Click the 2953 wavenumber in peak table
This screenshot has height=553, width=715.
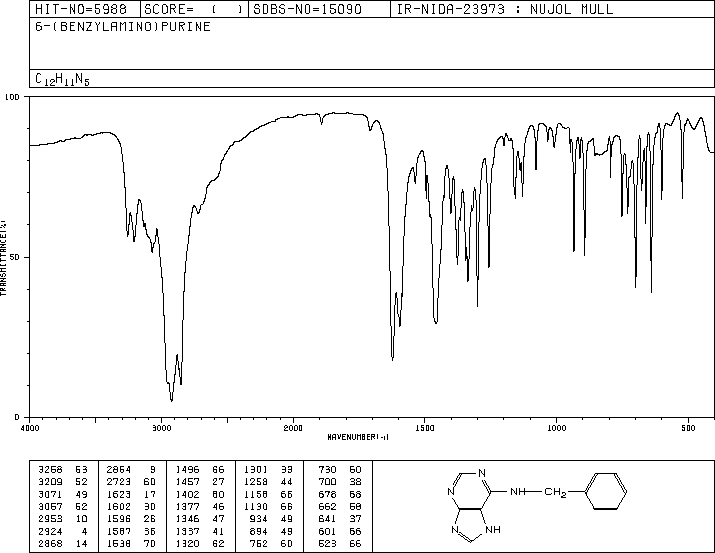pos(50,519)
